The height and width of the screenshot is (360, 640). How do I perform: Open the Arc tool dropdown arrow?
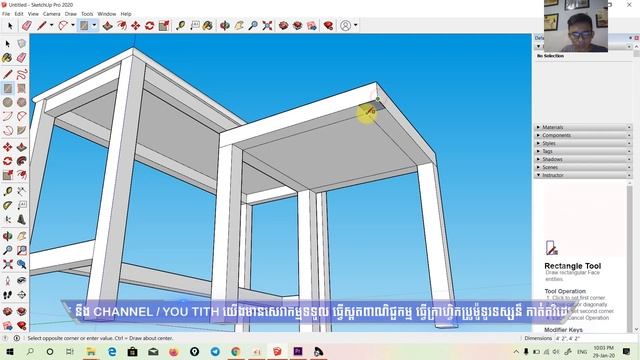pos(73,25)
